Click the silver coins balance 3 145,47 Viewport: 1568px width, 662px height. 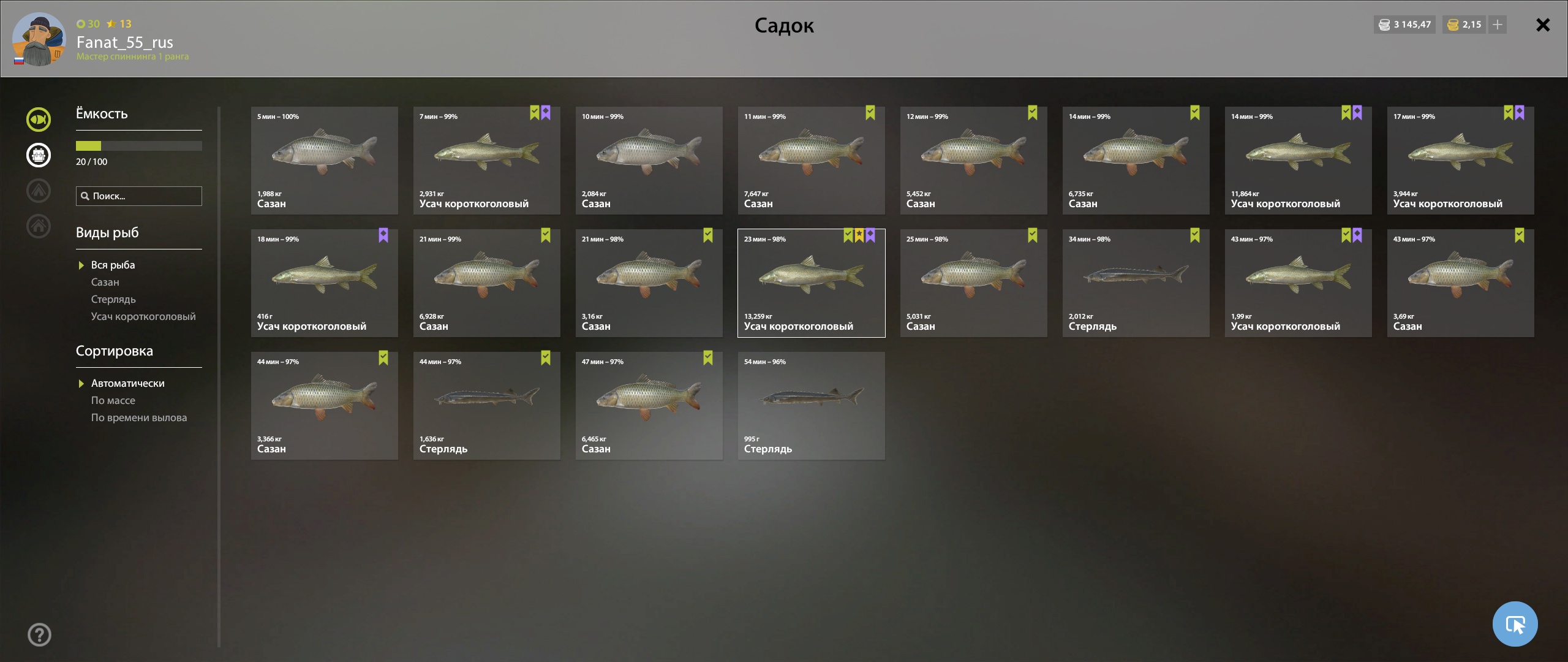1405,25
